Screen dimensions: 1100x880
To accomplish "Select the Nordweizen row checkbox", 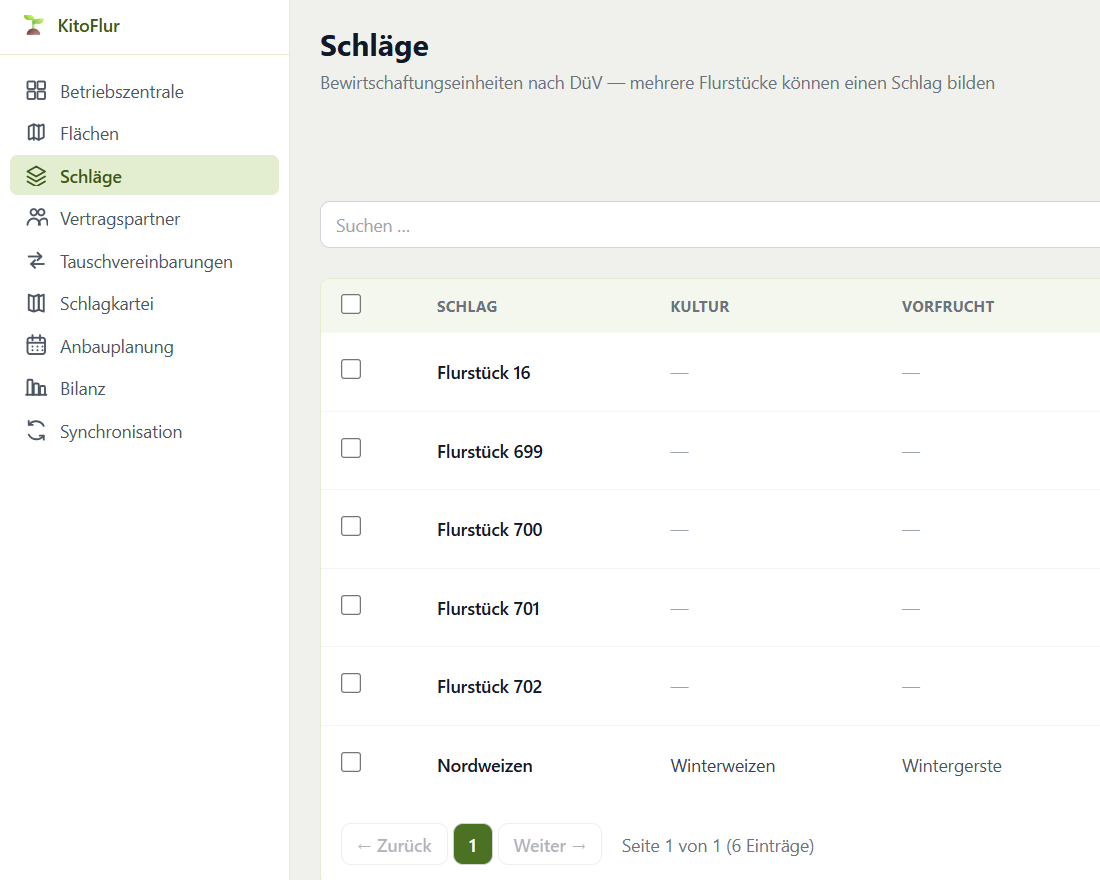I will coord(351,762).
